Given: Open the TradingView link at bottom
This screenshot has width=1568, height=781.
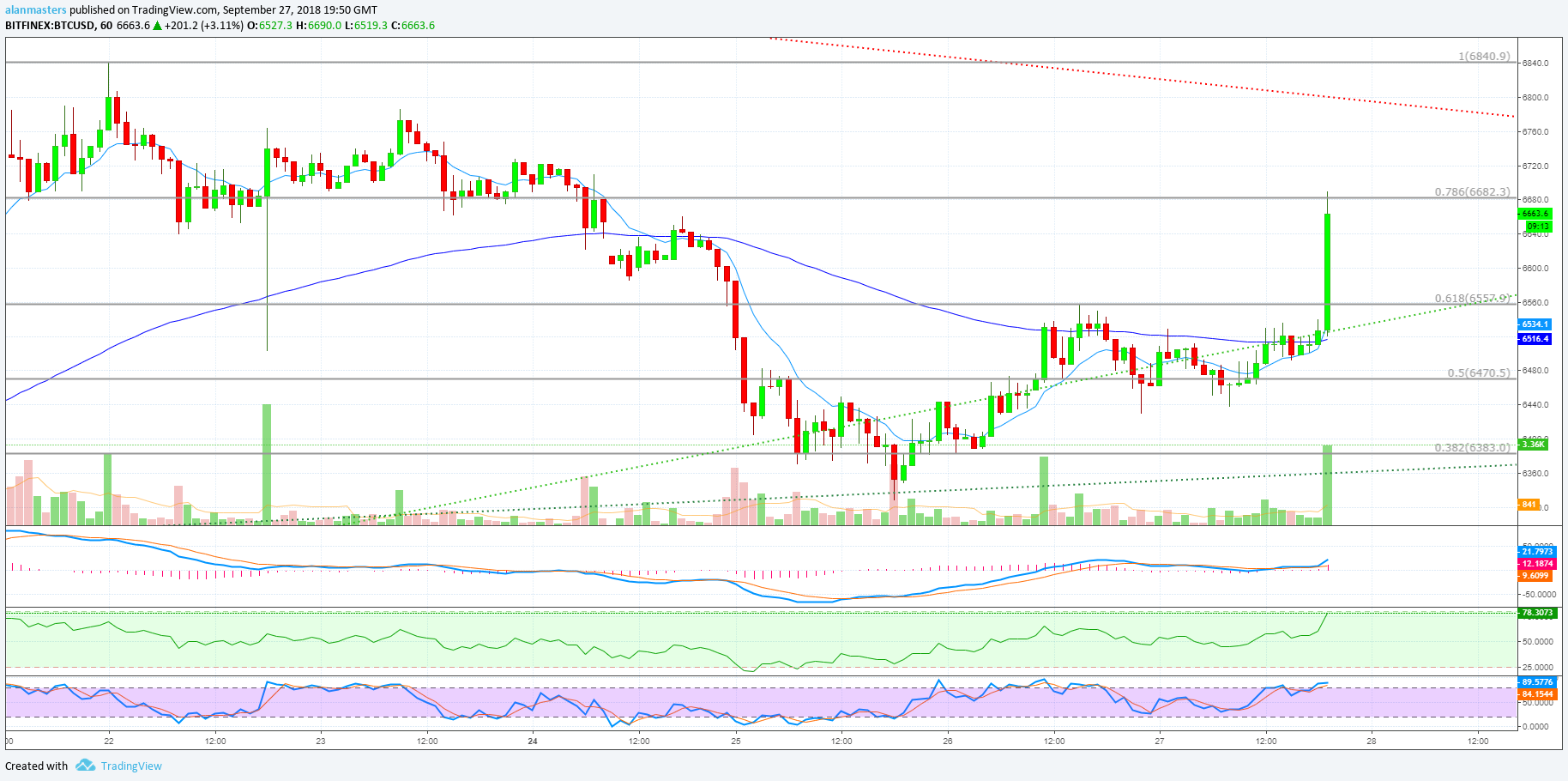Looking at the screenshot, I should (x=131, y=766).
